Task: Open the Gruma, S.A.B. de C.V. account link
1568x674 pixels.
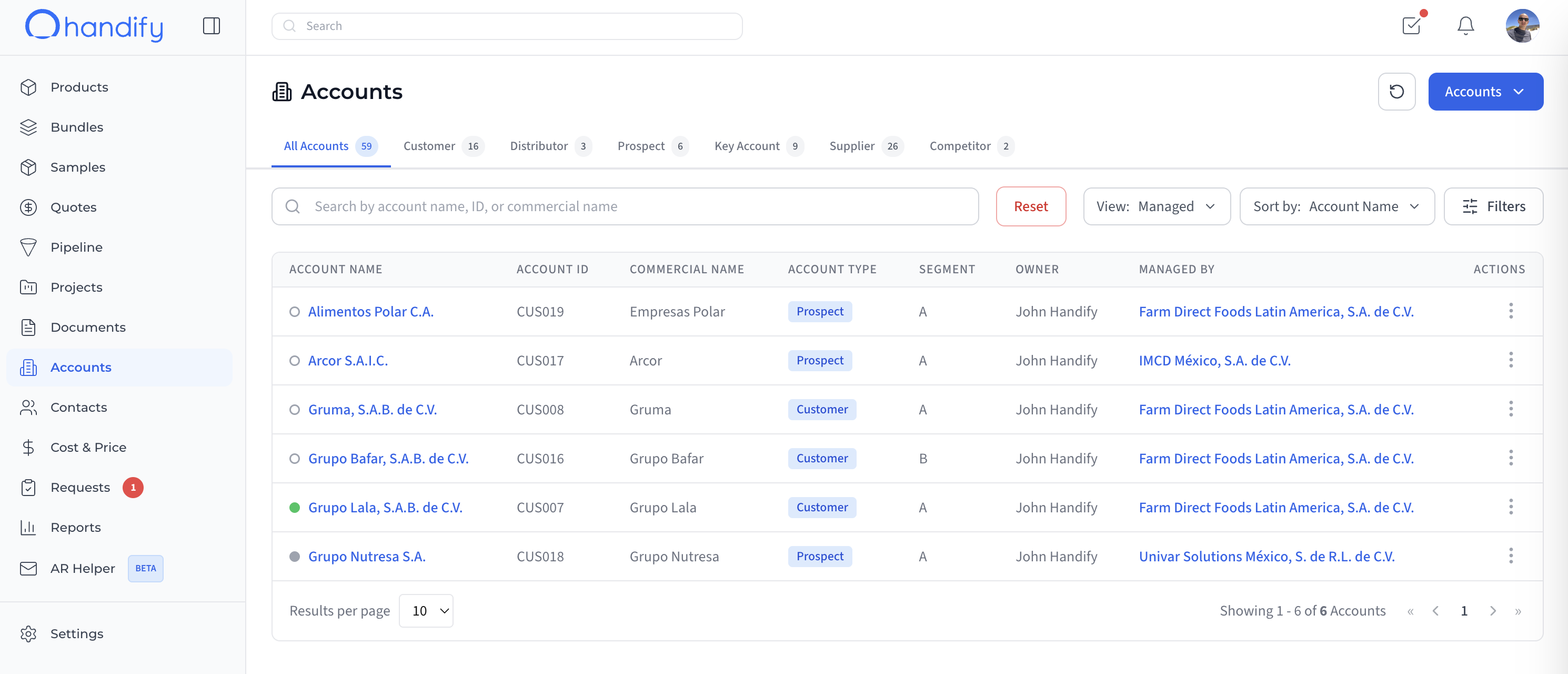Action: click(373, 410)
